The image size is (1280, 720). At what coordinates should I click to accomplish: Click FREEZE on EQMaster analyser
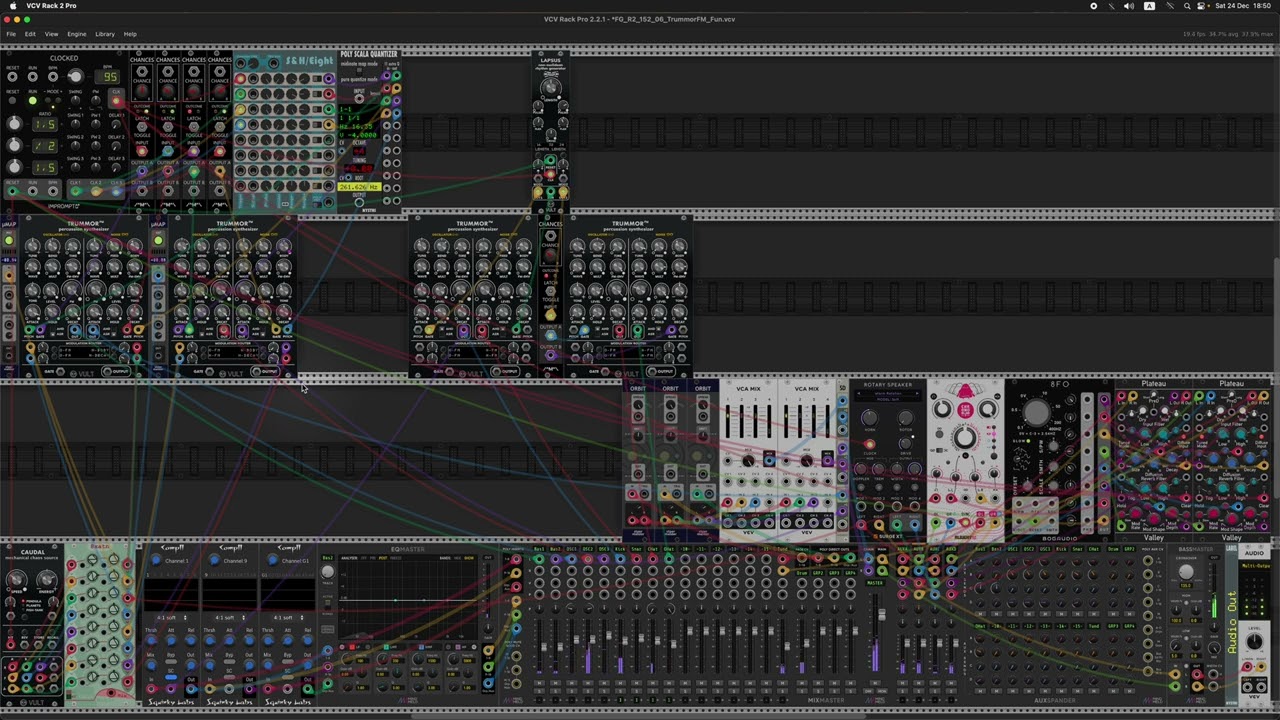point(395,558)
